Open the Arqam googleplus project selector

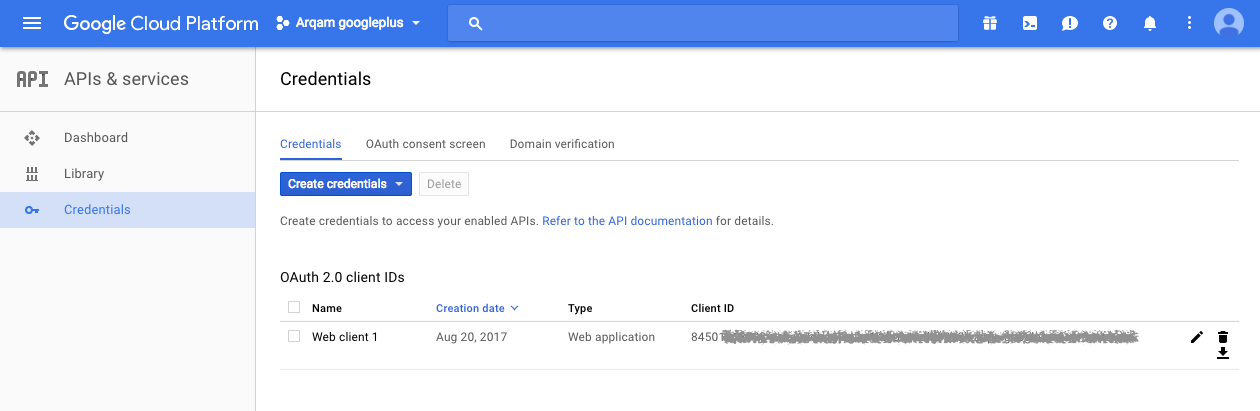(348, 23)
